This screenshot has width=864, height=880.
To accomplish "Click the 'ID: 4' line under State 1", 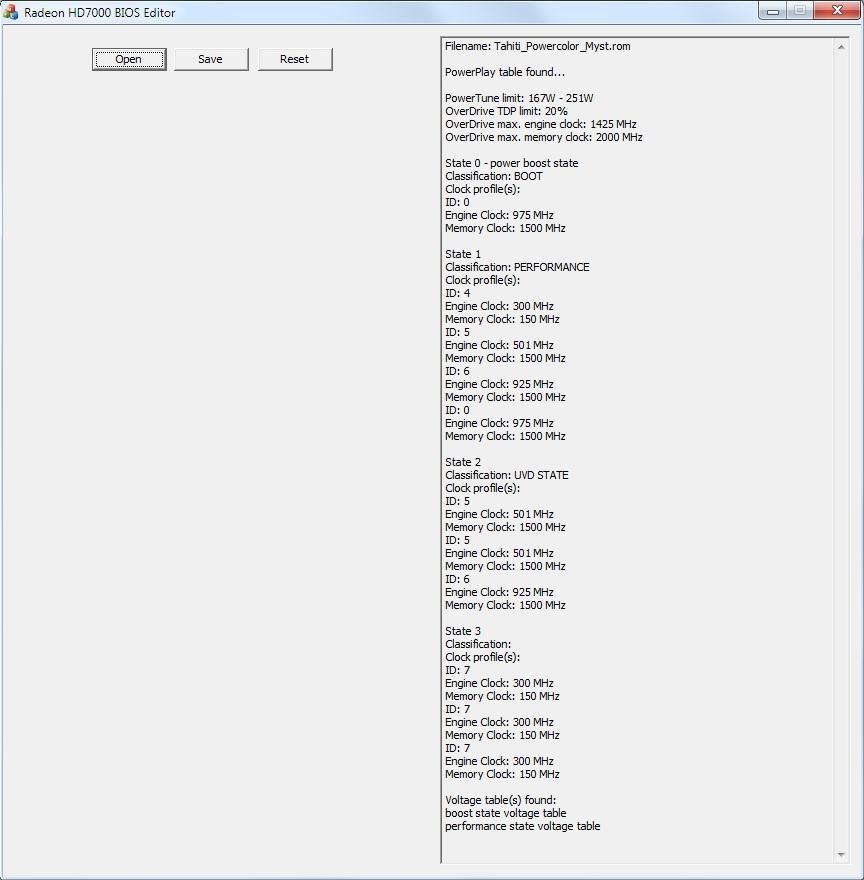I will 458,293.
